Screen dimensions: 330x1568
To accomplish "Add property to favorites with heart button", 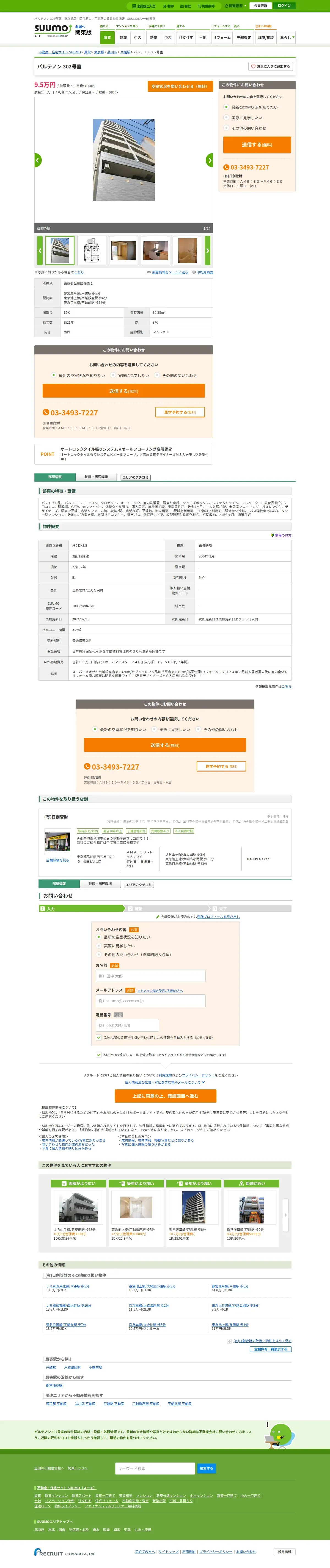I will point(270,66).
